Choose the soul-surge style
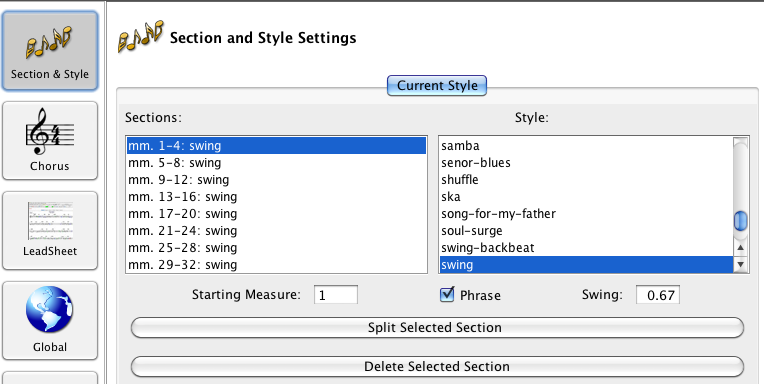Viewport: 764px width, 384px height. [x=586, y=231]
